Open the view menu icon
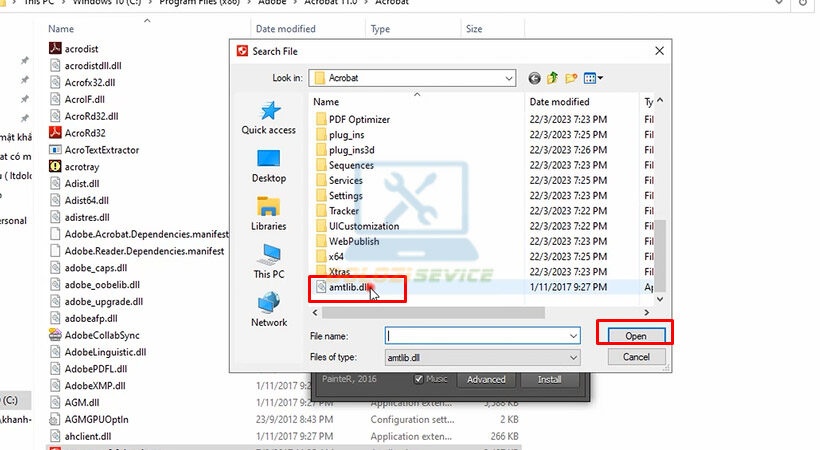This screenshot has height=450, width=820. tap(593, 78)
